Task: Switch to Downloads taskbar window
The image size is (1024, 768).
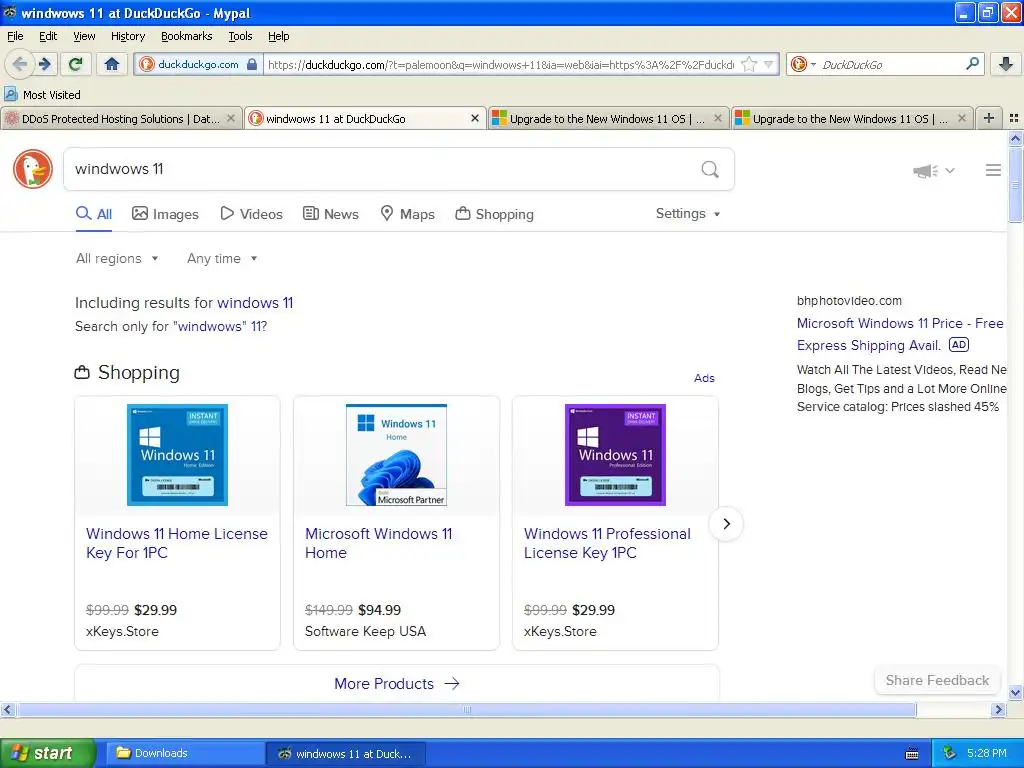Action: (183, 753)
